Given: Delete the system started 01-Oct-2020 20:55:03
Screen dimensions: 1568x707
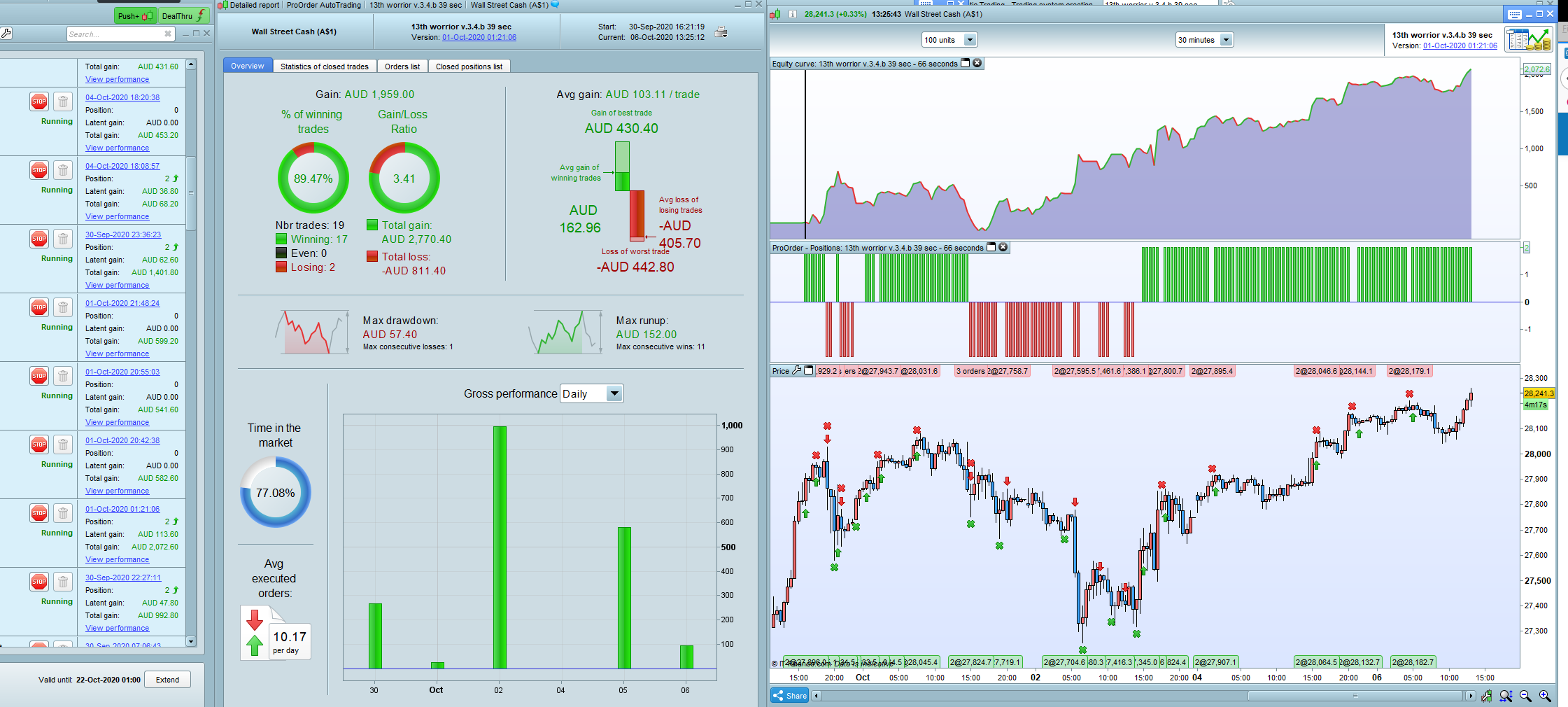Looking at the screenshot, I should click(x=63, y=376).
